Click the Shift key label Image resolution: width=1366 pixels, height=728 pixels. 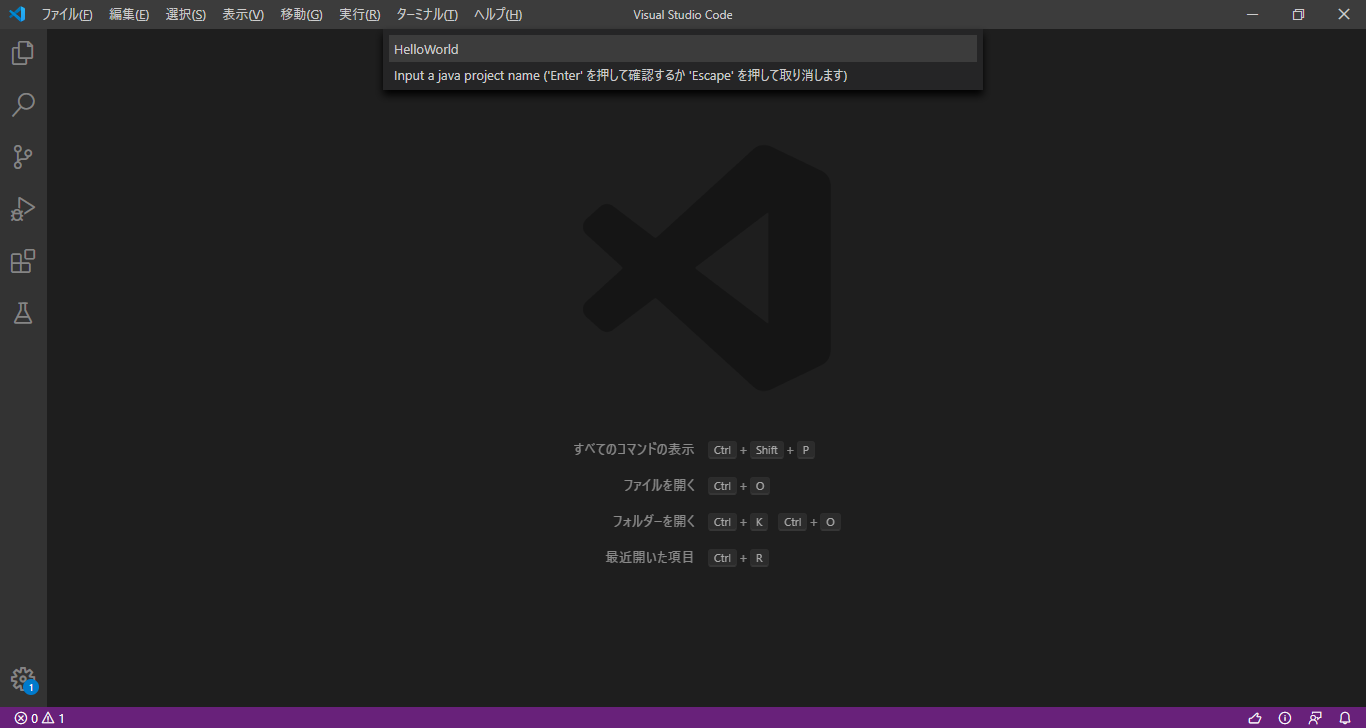pyautogui.click(x=767, y=450)
